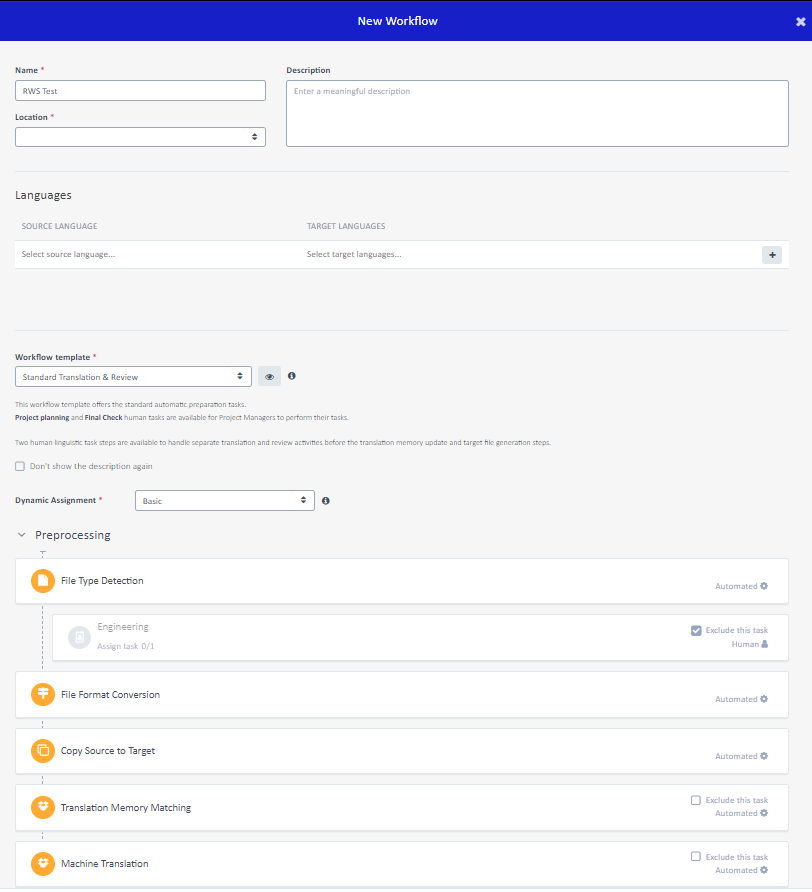The image size is (812, 892).
Task: Open the Workflow template dropdown
Action: (x=133, y=377)
